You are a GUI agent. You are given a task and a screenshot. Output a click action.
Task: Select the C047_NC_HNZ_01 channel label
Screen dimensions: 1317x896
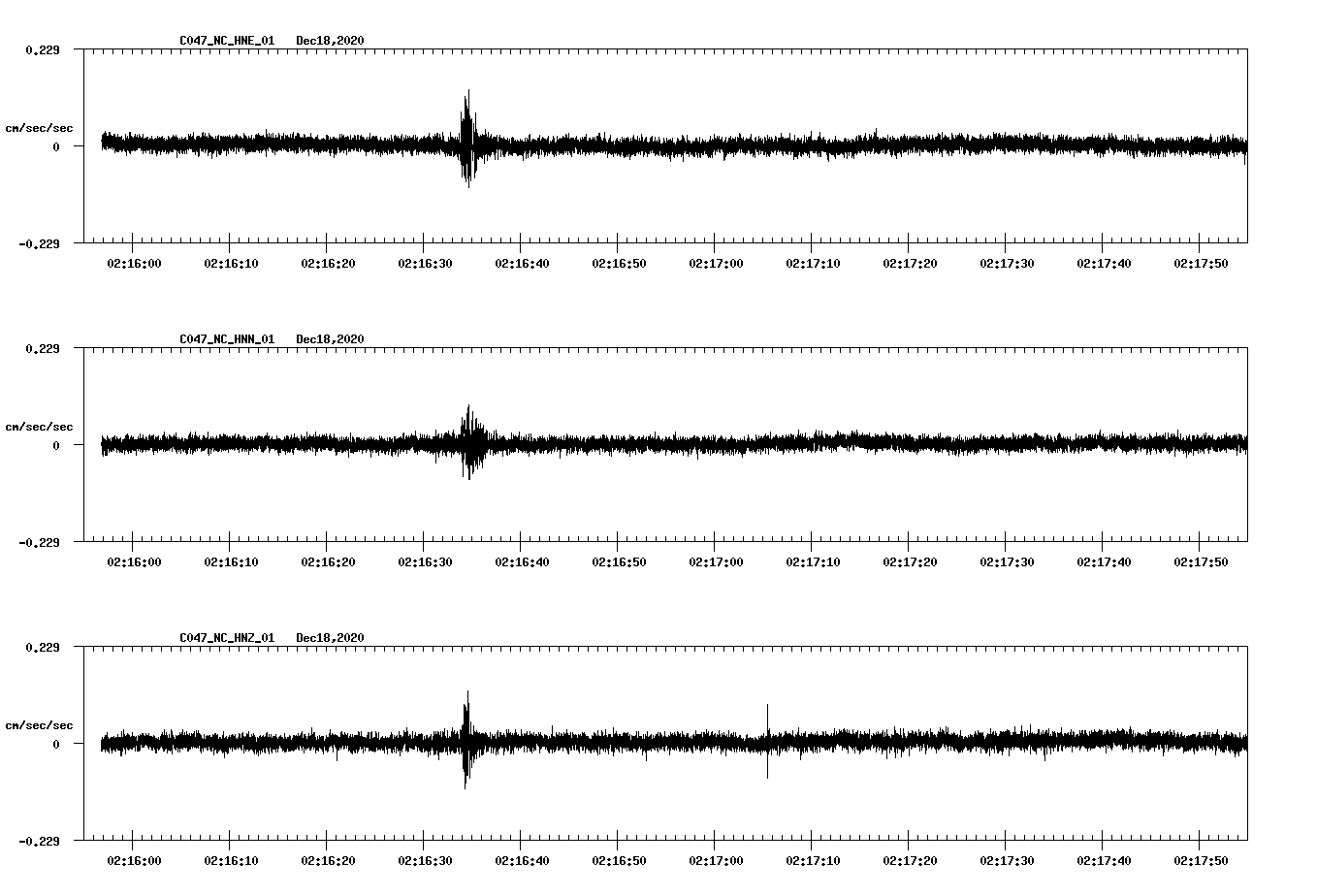(x=226, y=637)
